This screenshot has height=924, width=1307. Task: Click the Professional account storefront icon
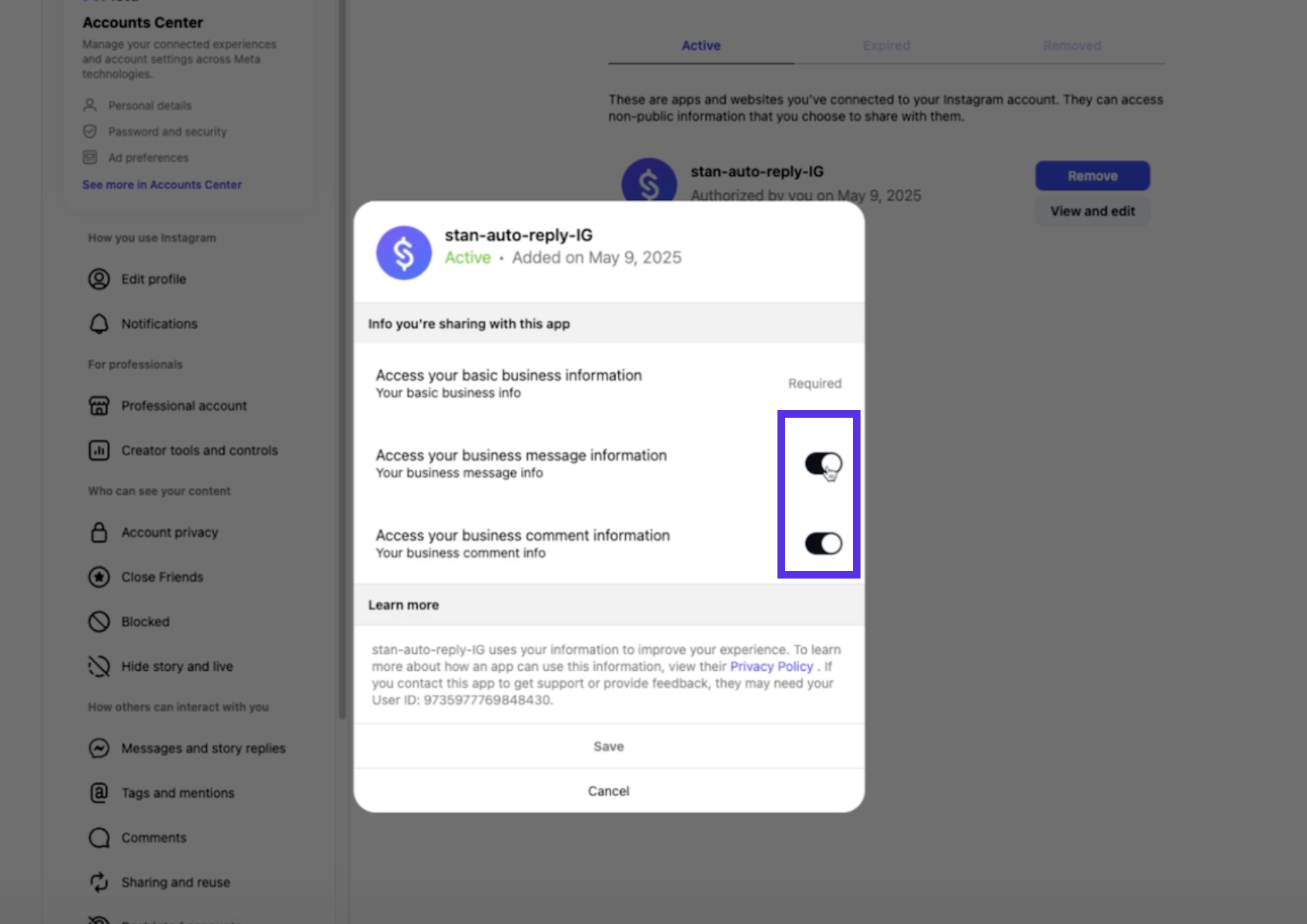coord(99,405)
